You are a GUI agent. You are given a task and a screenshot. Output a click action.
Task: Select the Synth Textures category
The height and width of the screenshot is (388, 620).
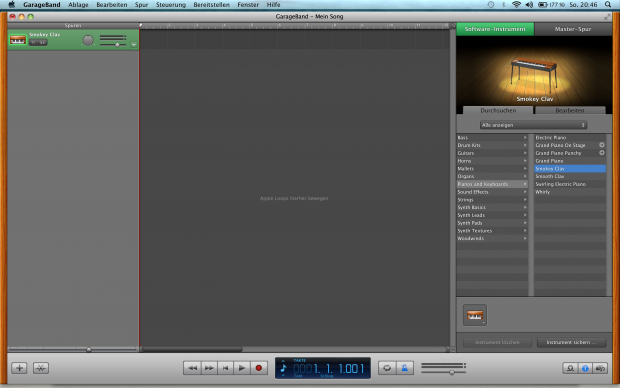coord(492,231)
